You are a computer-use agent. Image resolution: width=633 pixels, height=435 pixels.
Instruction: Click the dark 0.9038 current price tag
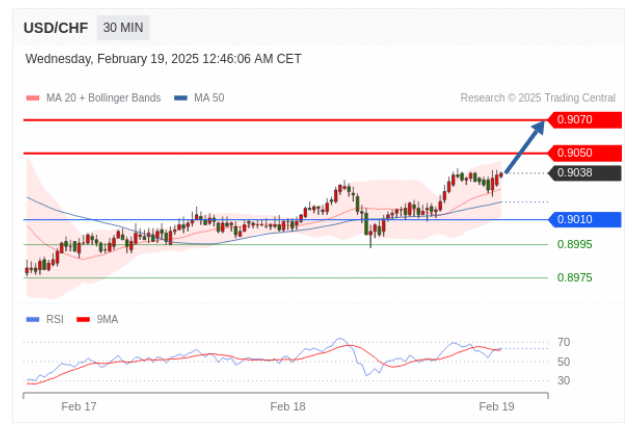tap(585, 173)
